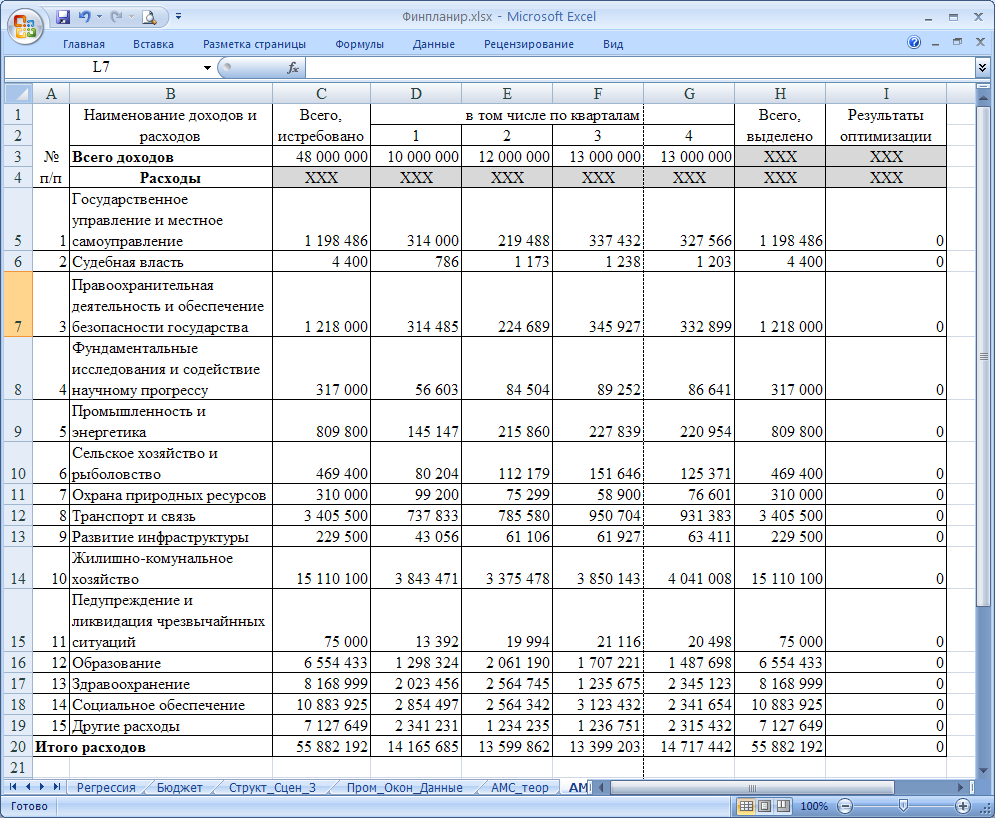The height and width of the screenshot is (818, 995).
Task: Open the redo history dropdown arrow
Action: [131, 17]
